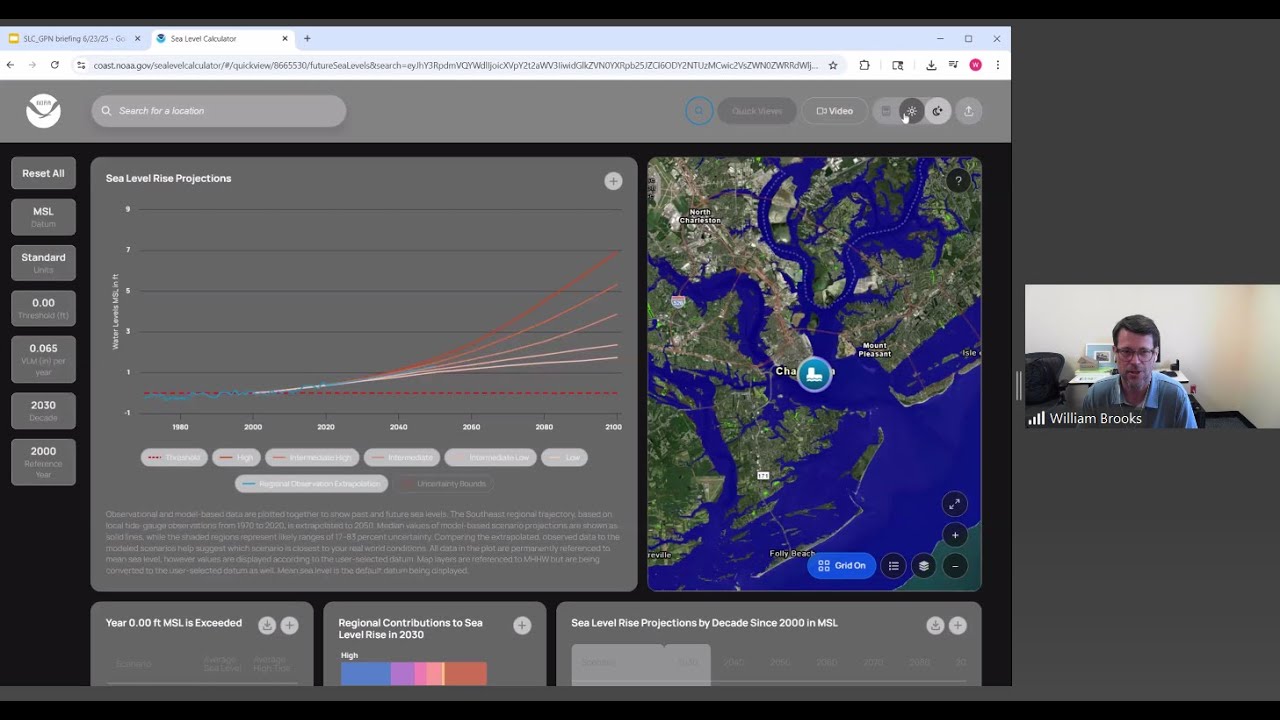Zoom out on the map
The height and width of the screenshot is (720, 1280).
[955, 566]
